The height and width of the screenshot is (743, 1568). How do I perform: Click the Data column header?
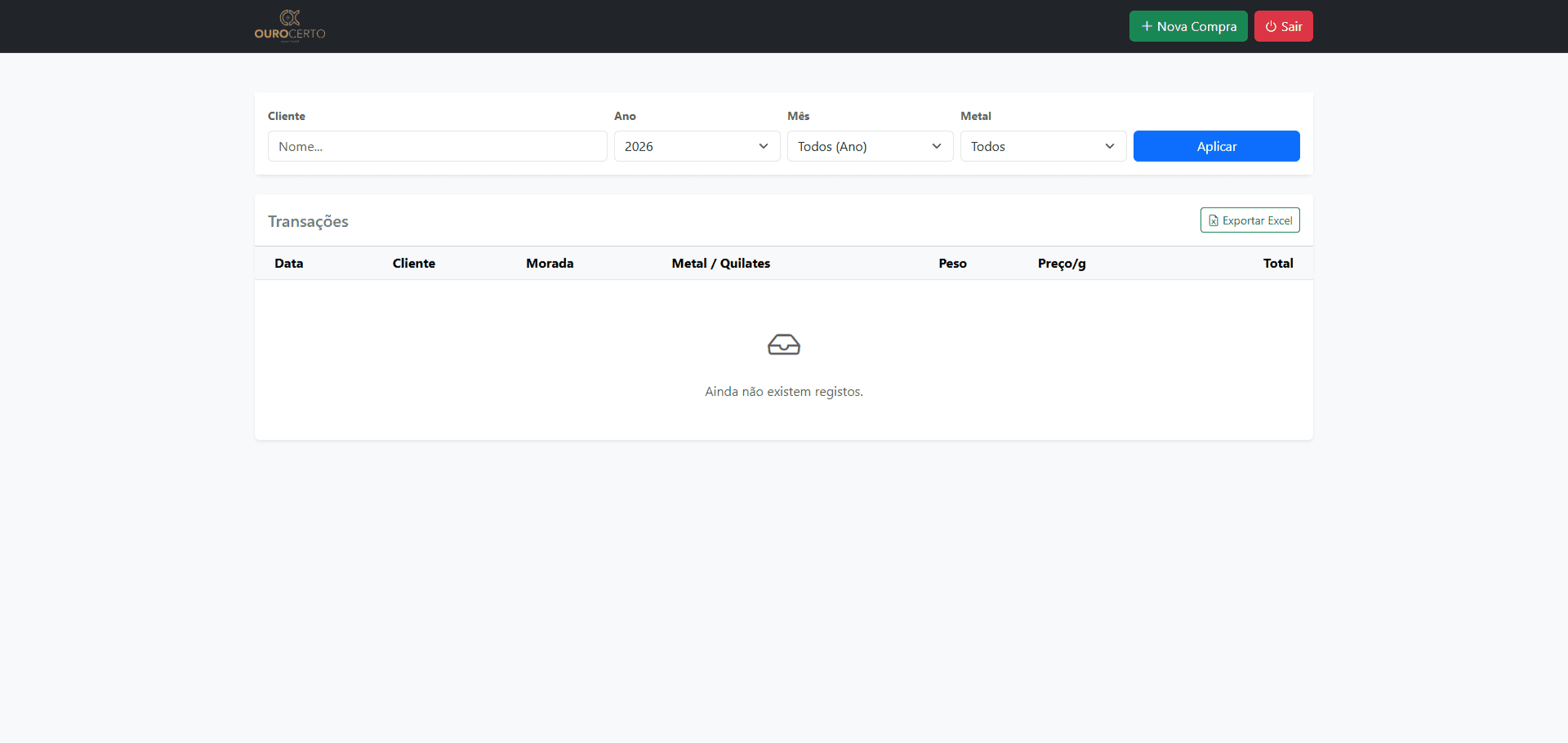(x=289, y=263)
